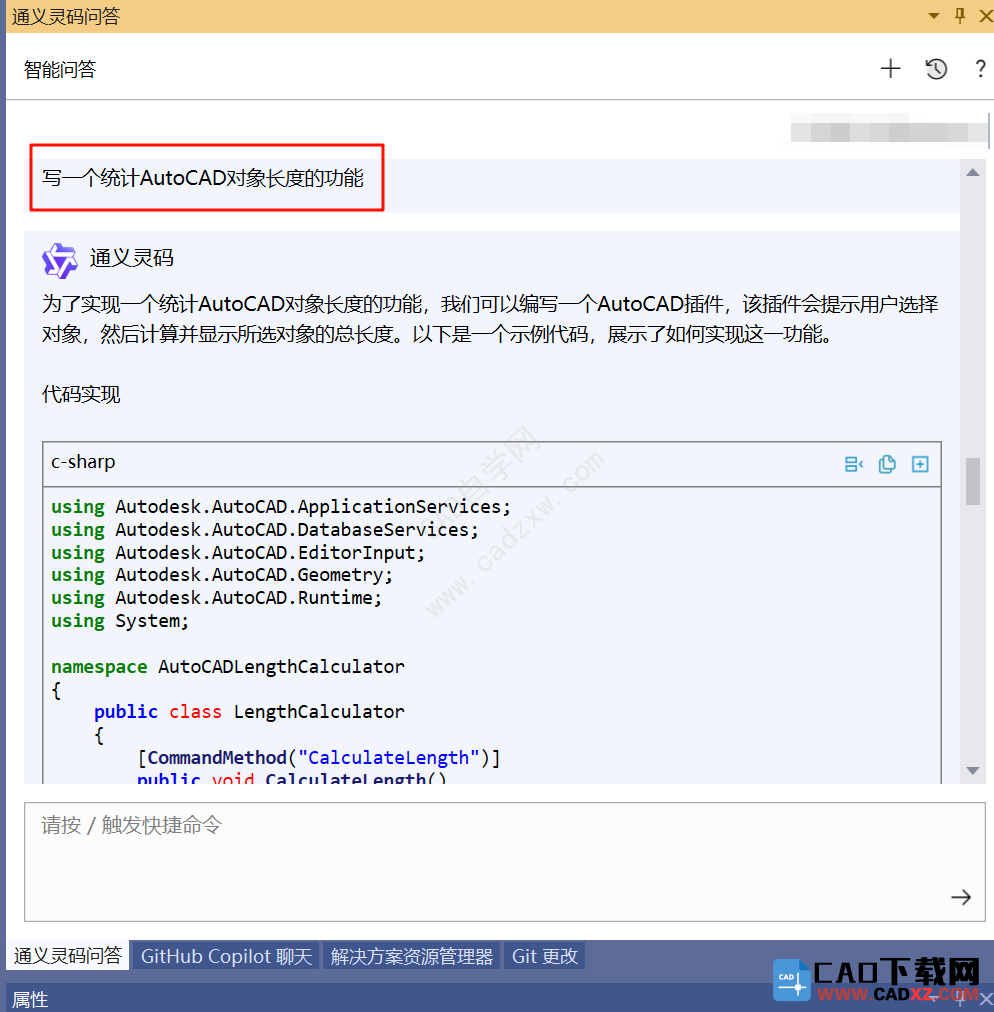994x1012 pixels.
Task: Open help question mark icon
Action: click(980, 68)
